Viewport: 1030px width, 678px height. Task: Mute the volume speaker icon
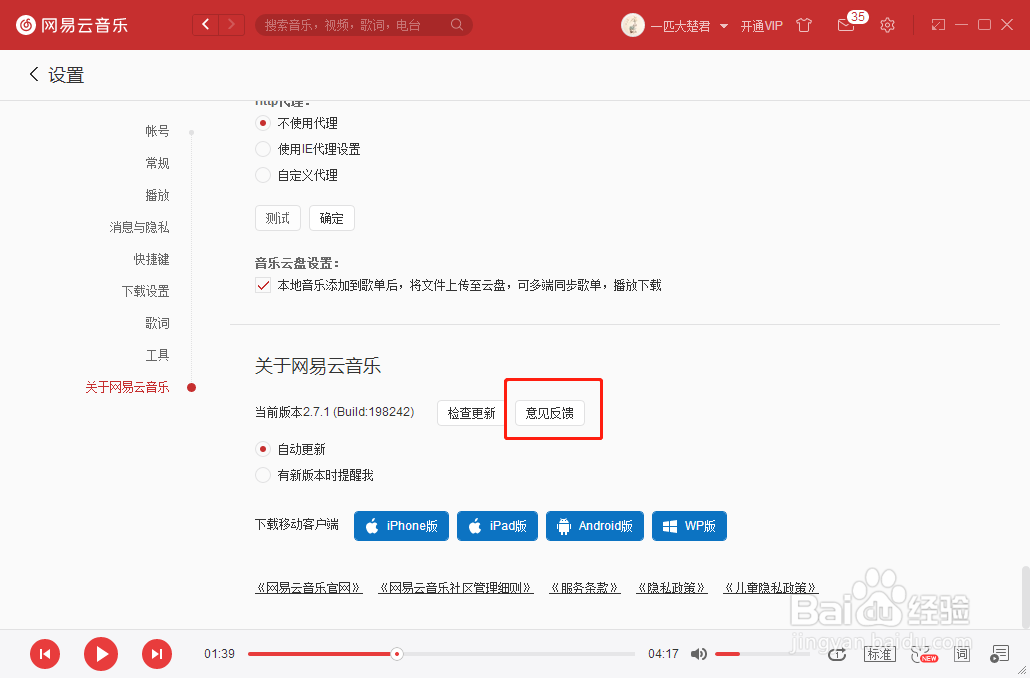[x=699, y=654]
